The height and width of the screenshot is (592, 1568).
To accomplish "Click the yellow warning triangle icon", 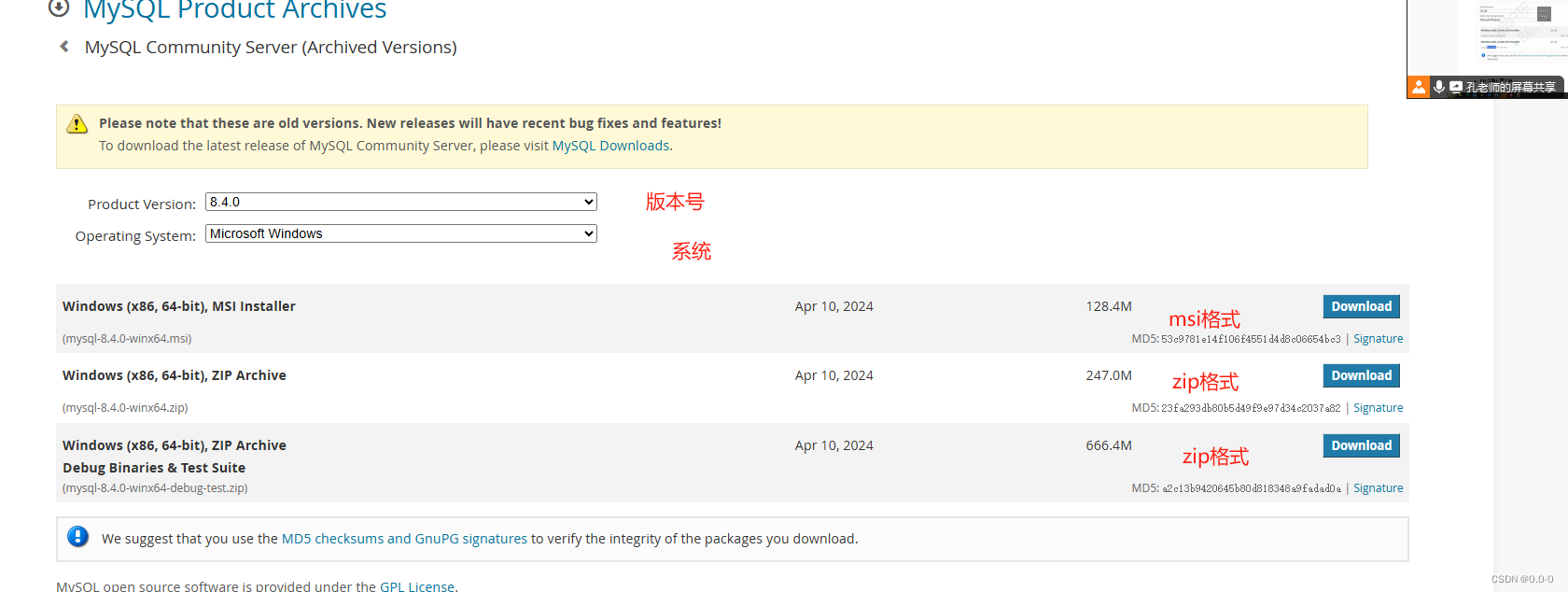I will [x=77, y=124].
